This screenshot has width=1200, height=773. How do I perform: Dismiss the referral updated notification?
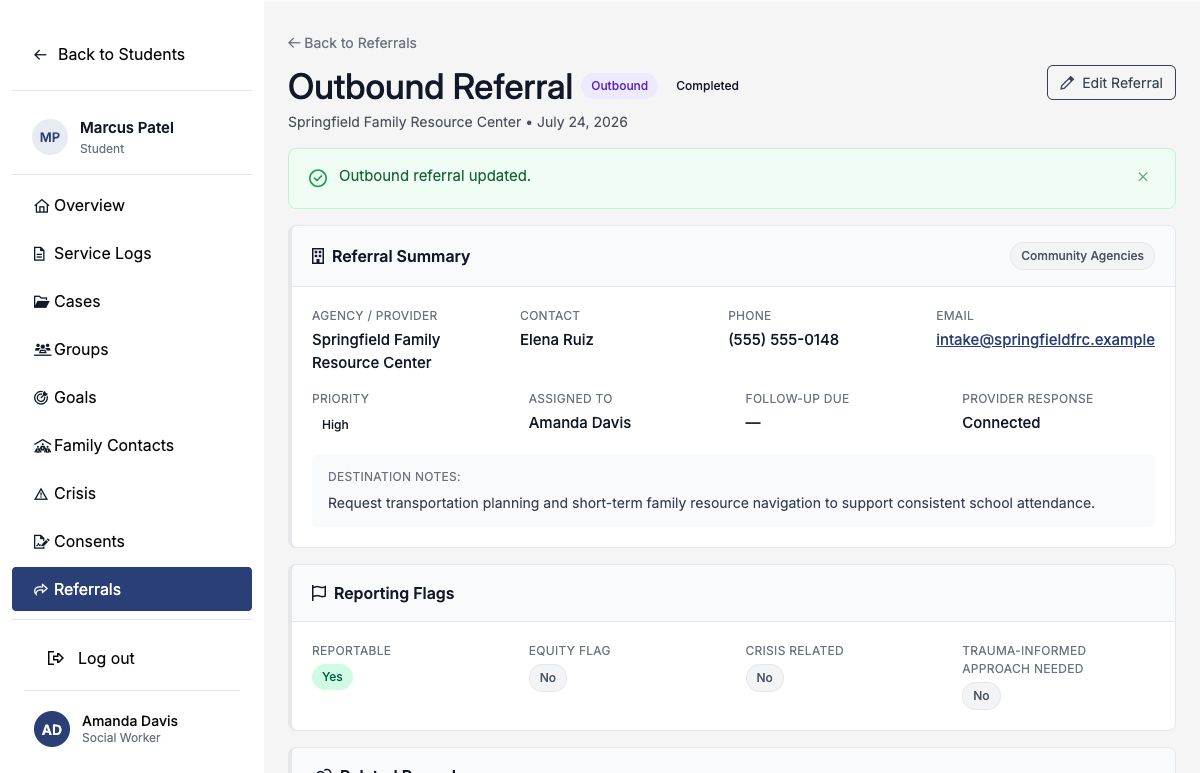(1143, 177)
